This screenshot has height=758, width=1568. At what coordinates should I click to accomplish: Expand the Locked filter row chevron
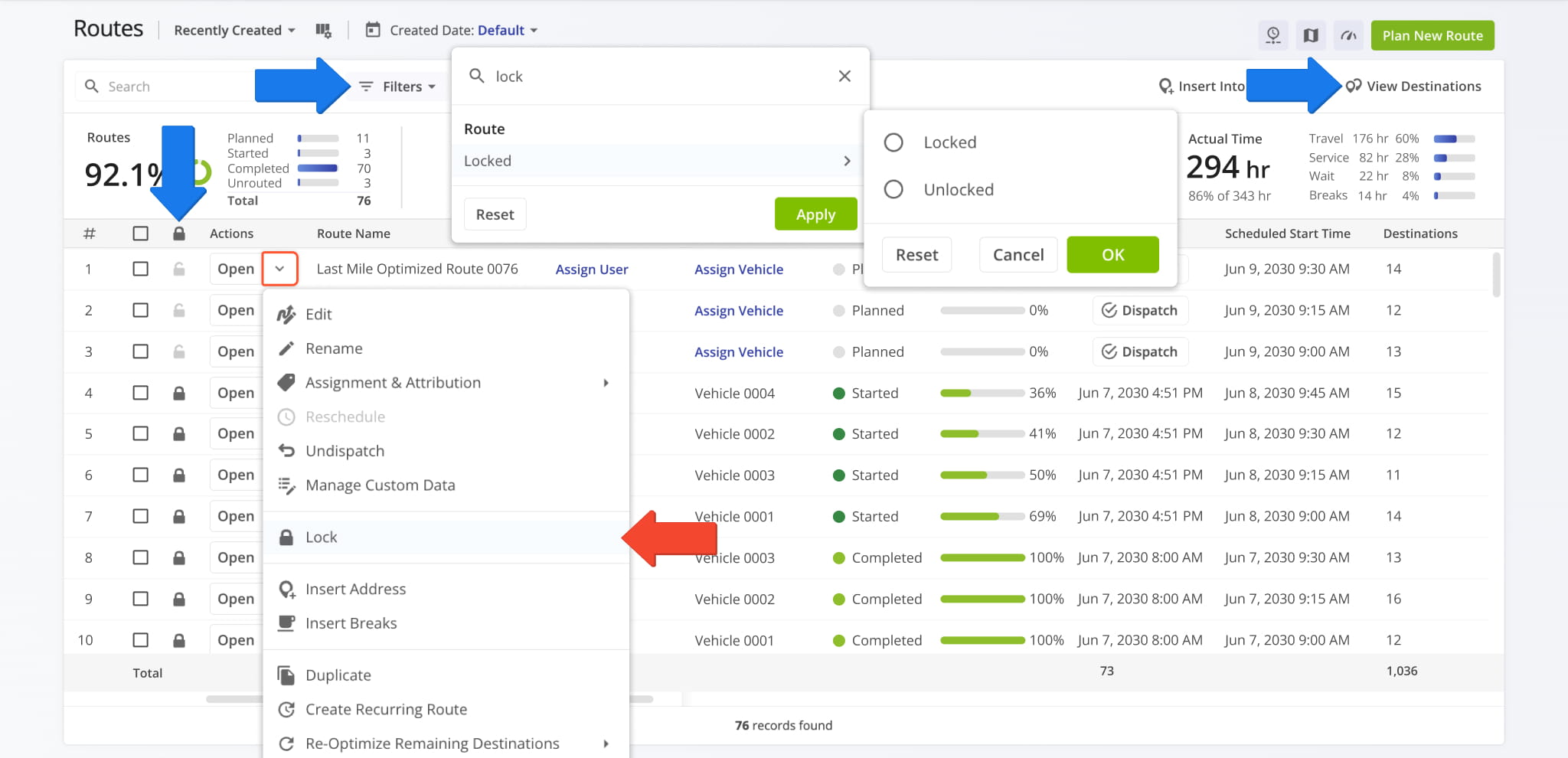coord(847,161)
